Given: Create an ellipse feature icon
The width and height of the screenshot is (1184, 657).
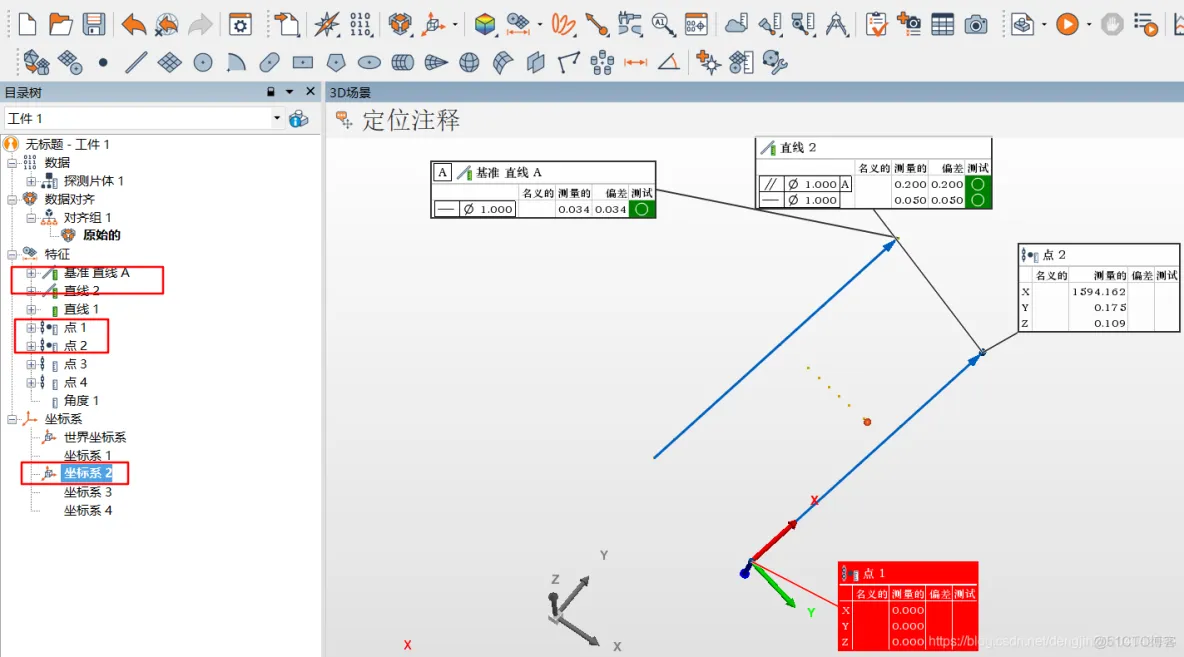Looking at the screenshot, I should 369,62.
